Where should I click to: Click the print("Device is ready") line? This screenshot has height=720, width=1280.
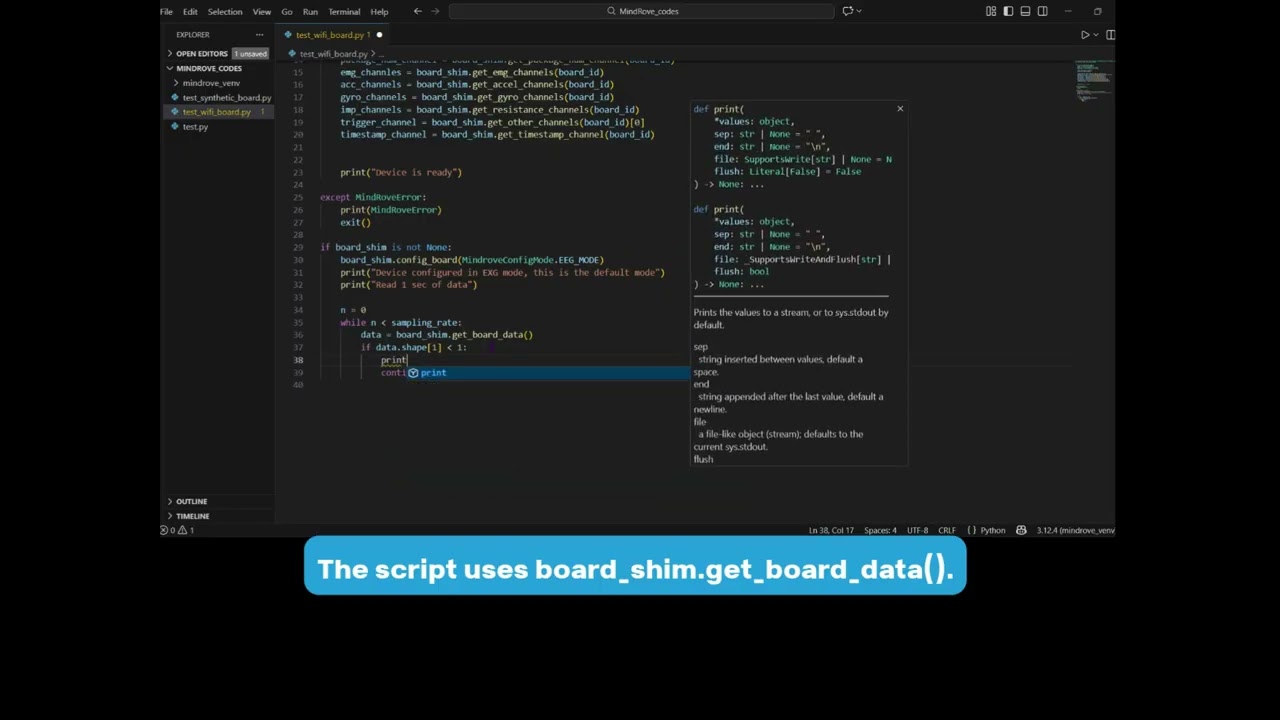400,172
